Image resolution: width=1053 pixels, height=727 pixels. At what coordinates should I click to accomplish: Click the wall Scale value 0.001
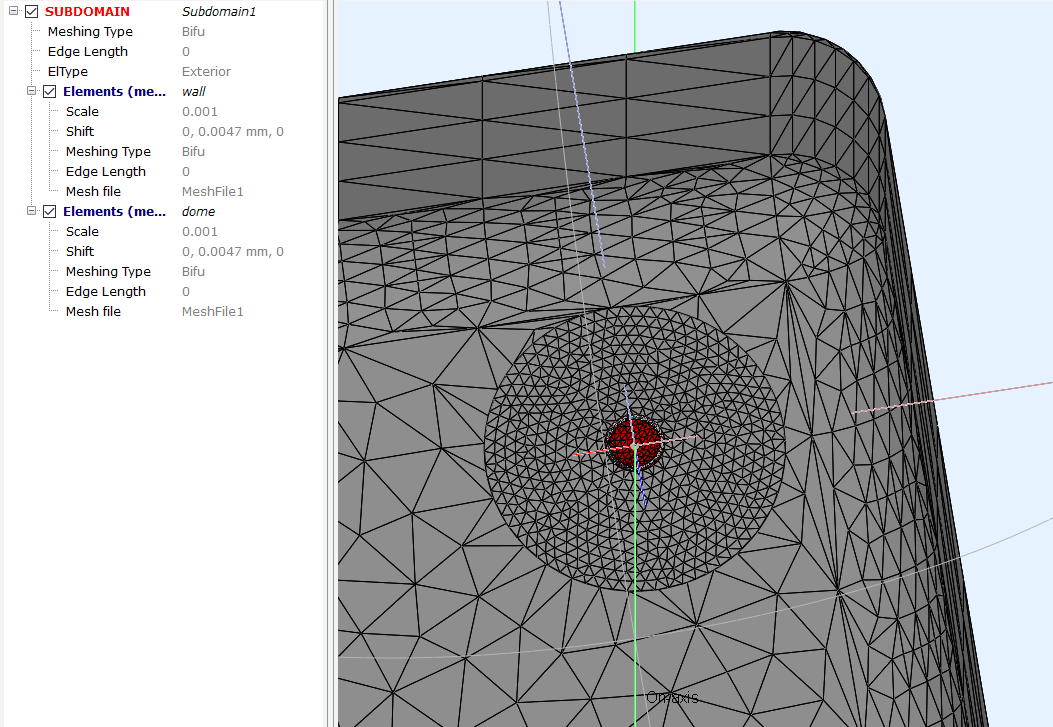199,111
